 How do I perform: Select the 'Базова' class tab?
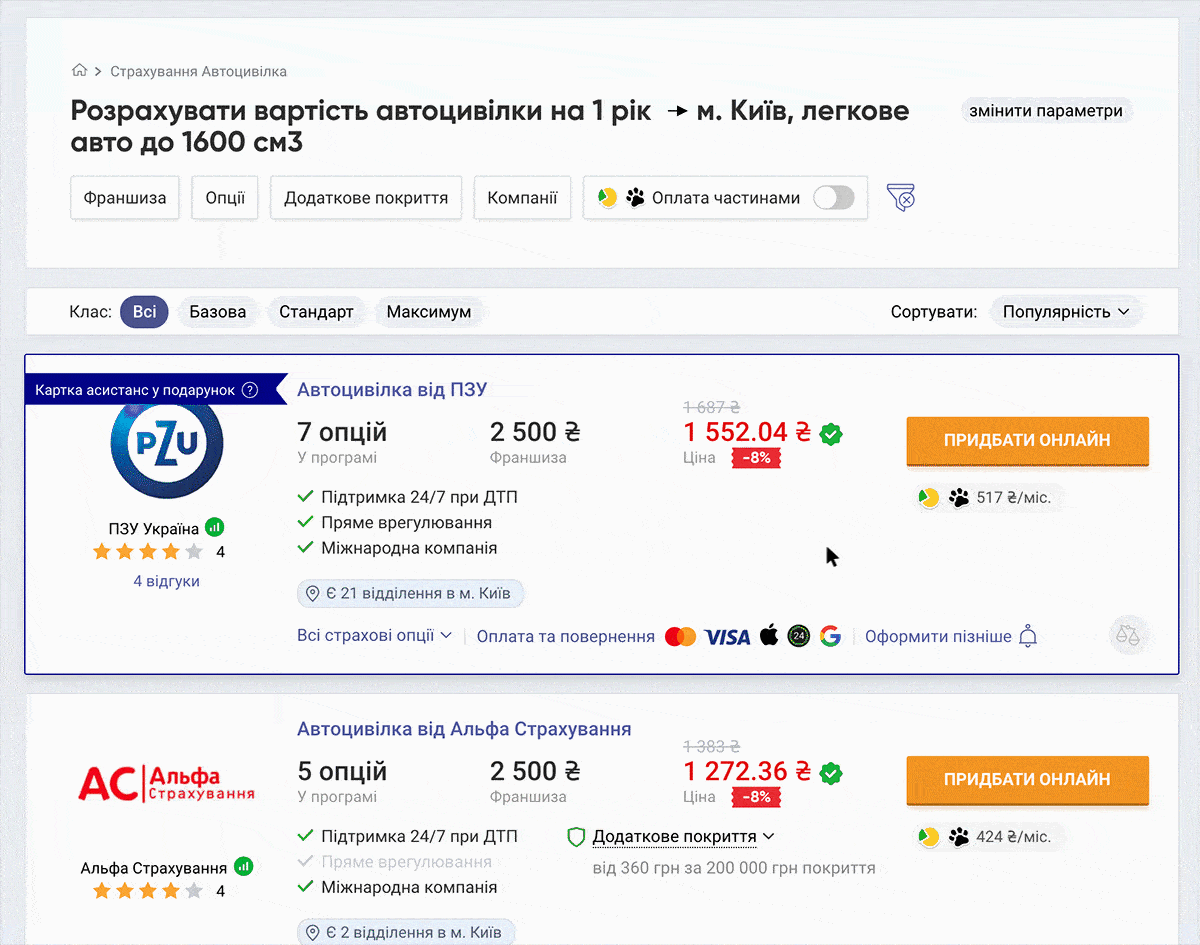(x=217, y=311)
